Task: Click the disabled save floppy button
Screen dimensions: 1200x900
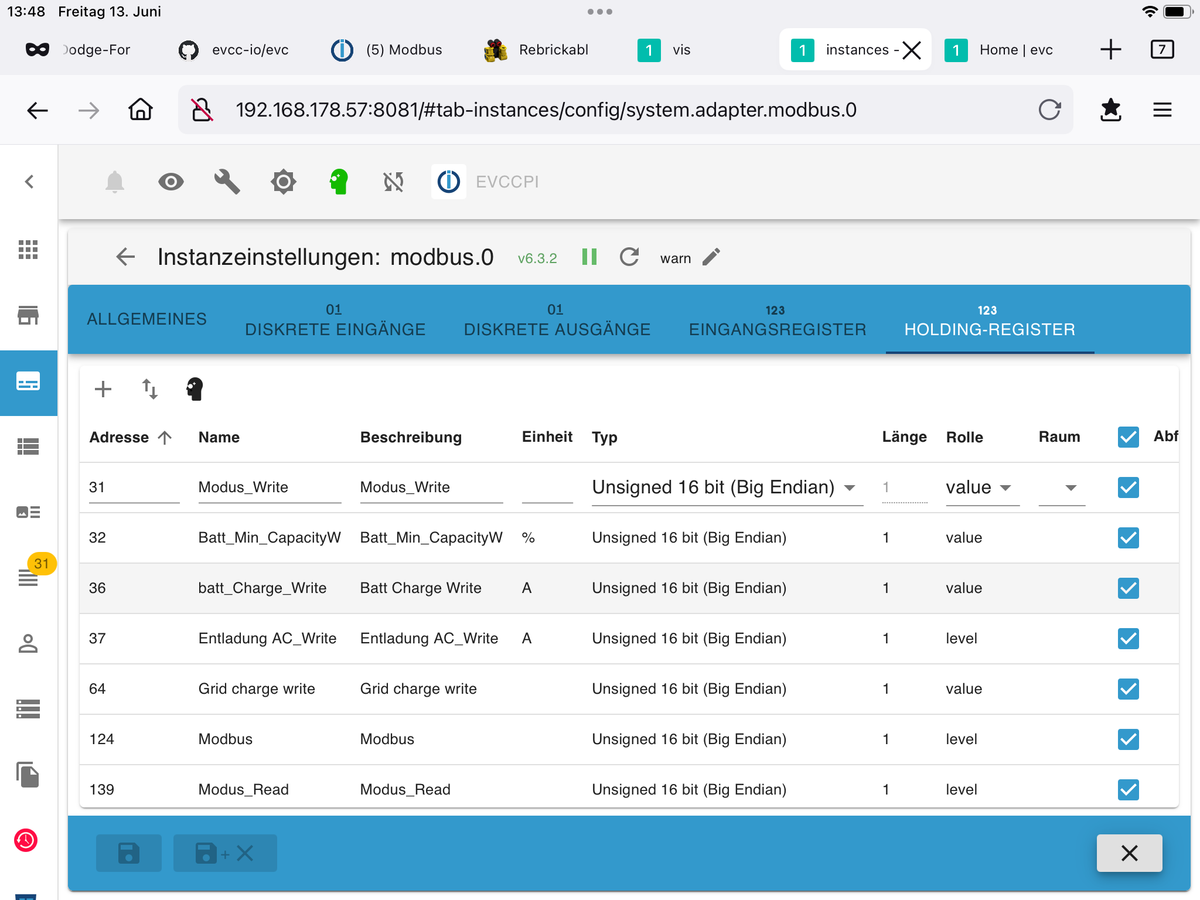Action: coord(129,853)
